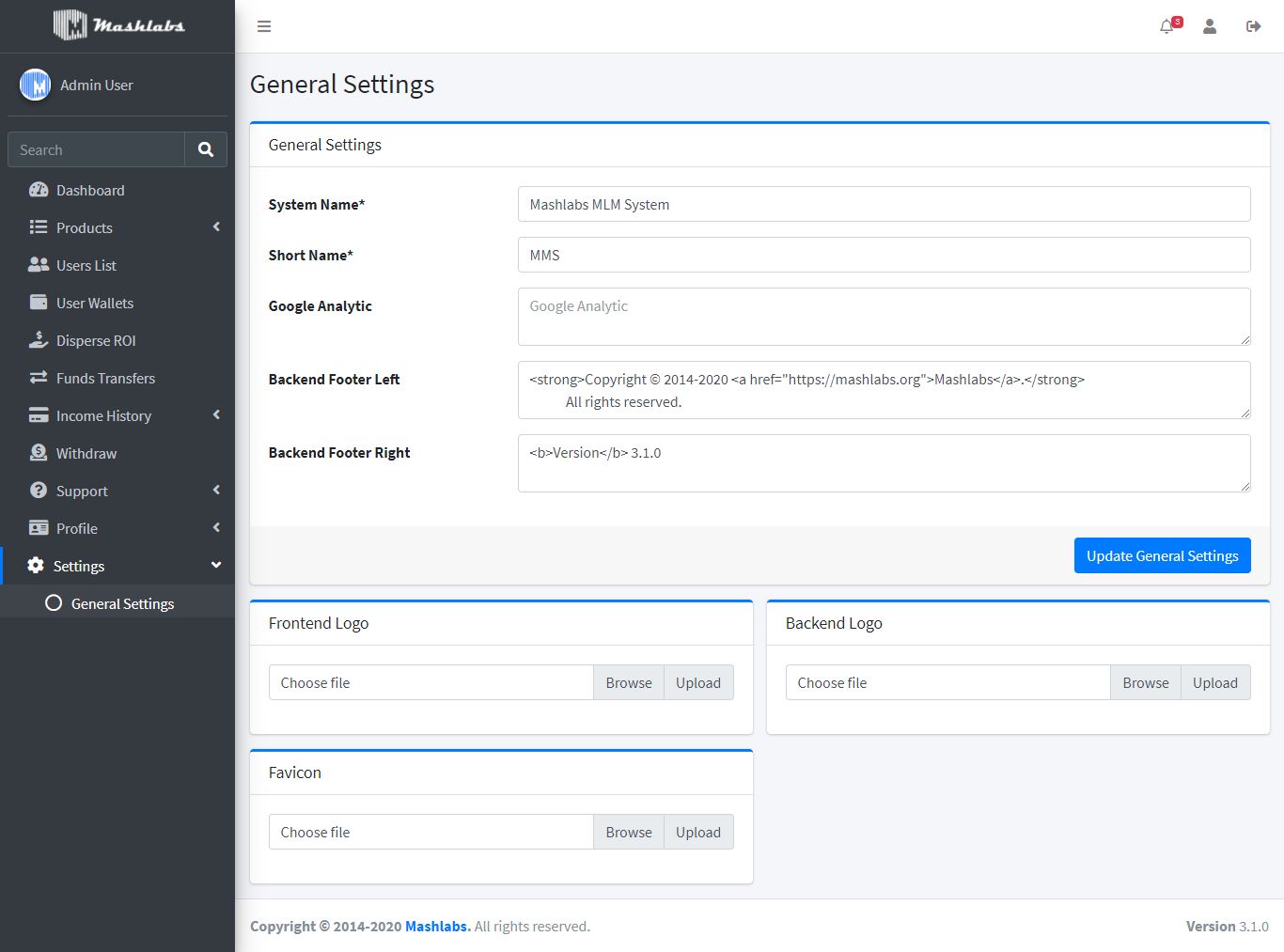Click Upload button for Backend Logo

pos(1214,683)
